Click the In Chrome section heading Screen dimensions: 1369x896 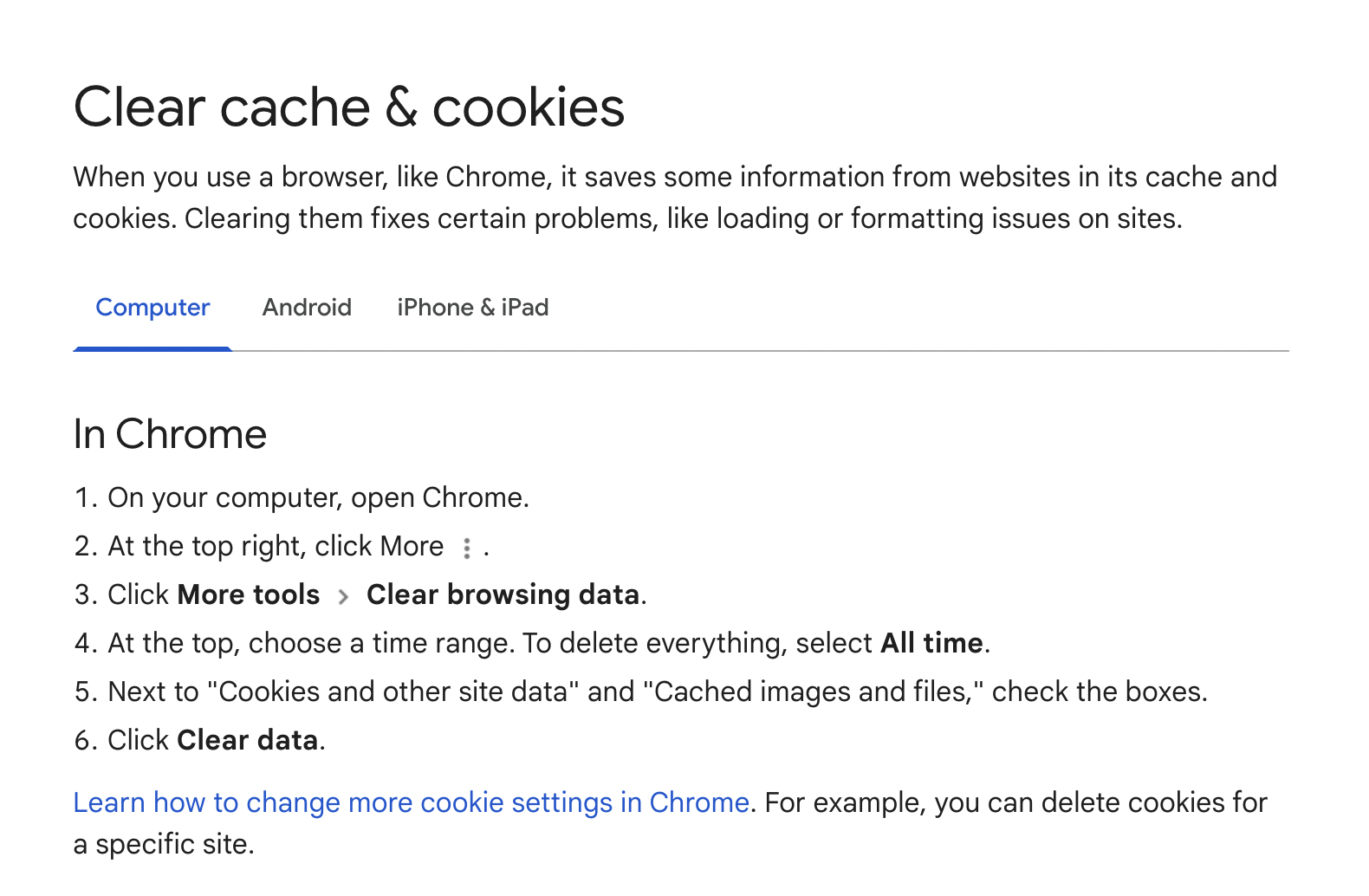[170, 434]
